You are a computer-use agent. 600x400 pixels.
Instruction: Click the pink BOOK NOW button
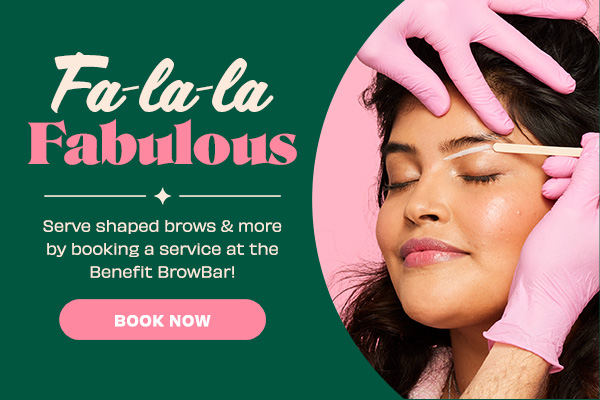click(x=163, y=320)
